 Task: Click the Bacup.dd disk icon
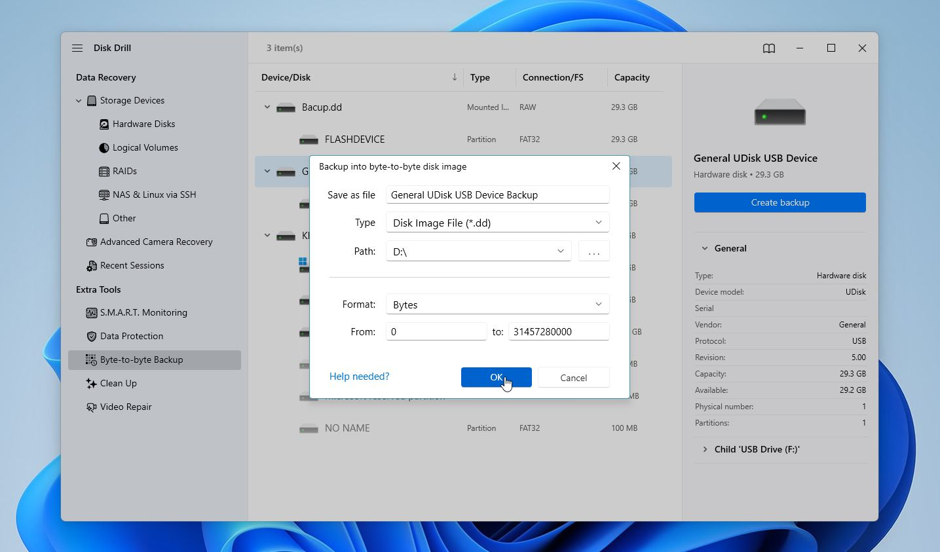point(286,108)
